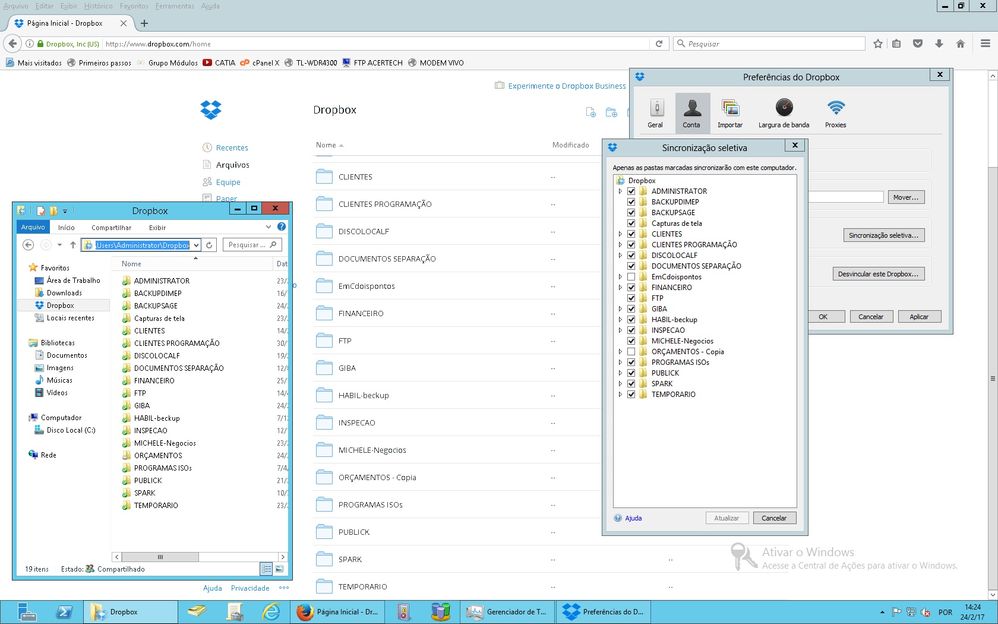Switch to the Exibir ribbon tab

(x=157, y=227)
